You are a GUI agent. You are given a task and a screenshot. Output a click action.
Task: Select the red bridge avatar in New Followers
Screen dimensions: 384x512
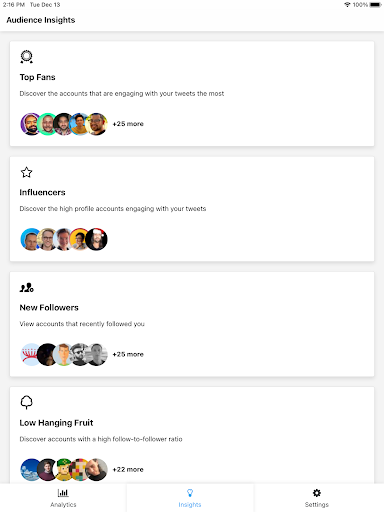point(30,354)
